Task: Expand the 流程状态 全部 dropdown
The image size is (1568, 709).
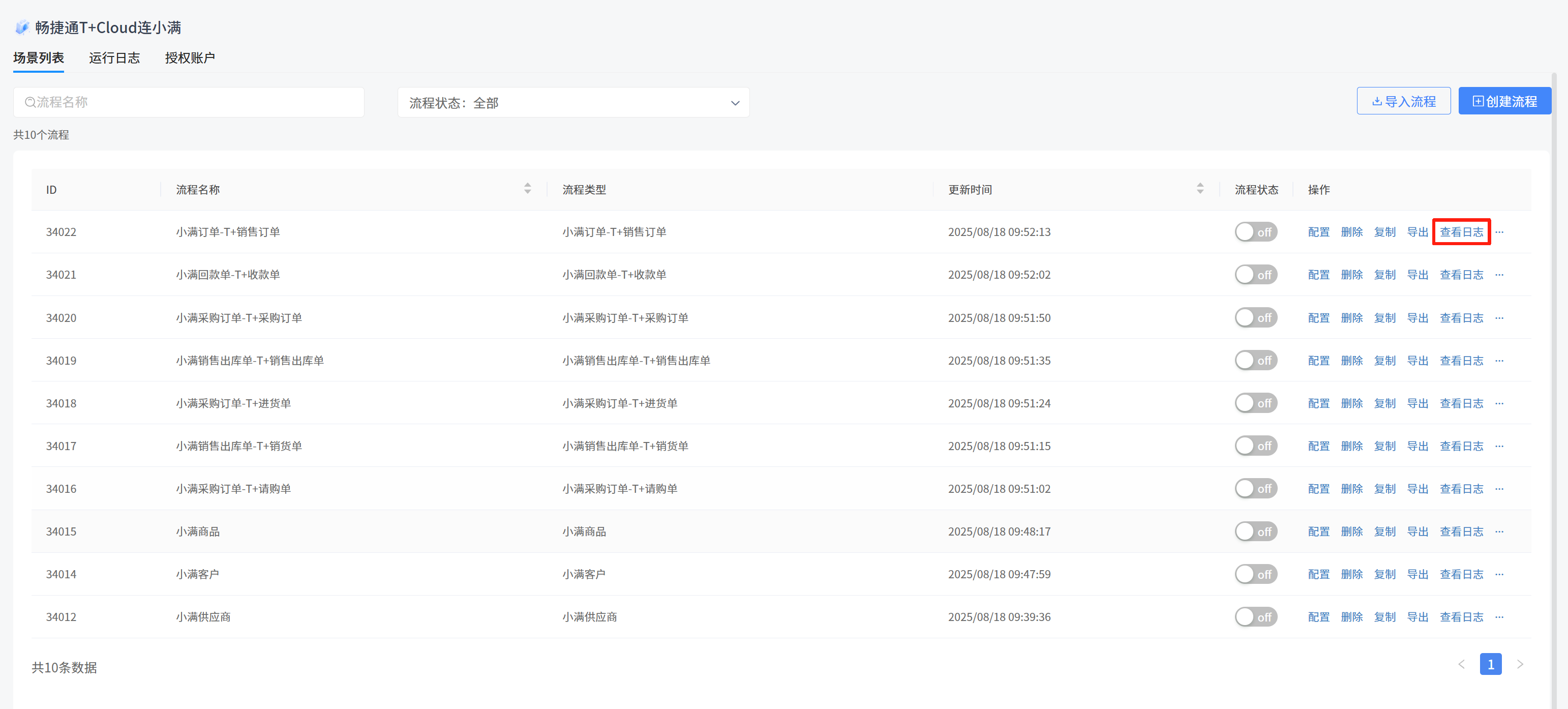Action: click(573, 103)
